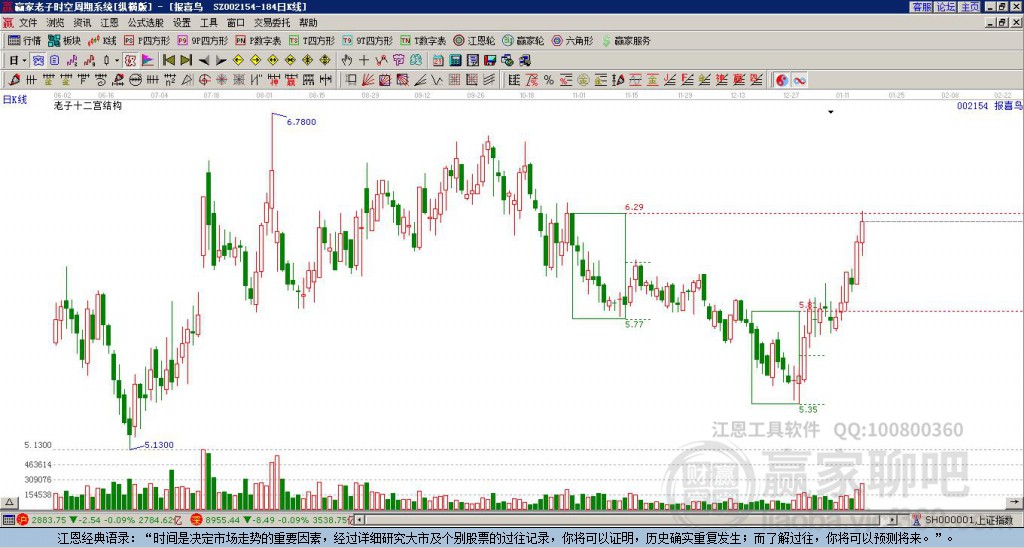Click right arrow of horizontal scrollbar
1024x548 pixels.
[x=893, y=520]
